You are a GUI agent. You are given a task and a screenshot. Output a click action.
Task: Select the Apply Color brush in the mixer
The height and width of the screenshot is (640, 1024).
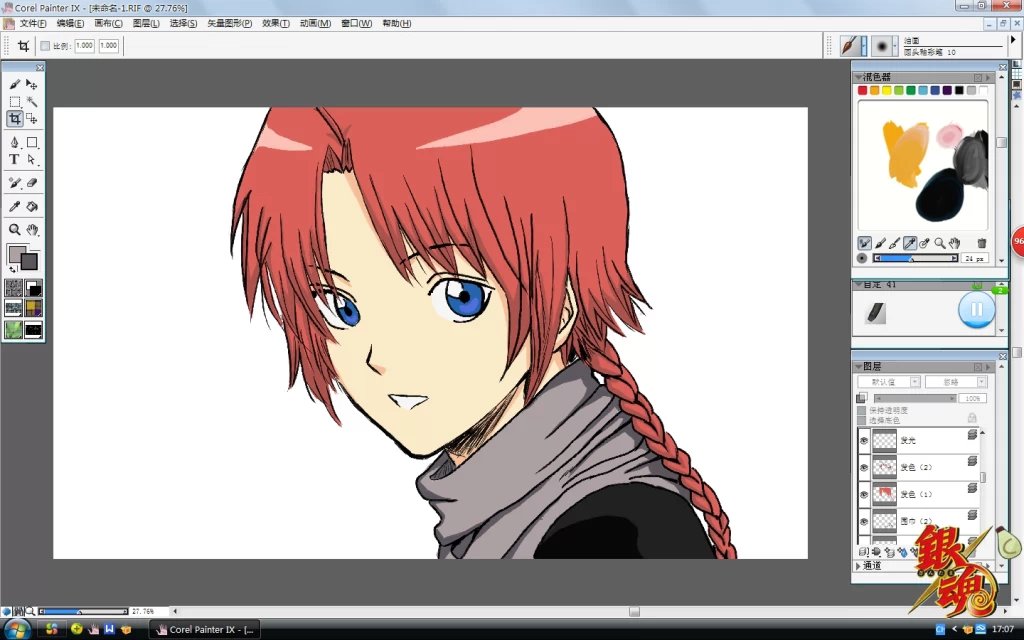click(880, 243)
